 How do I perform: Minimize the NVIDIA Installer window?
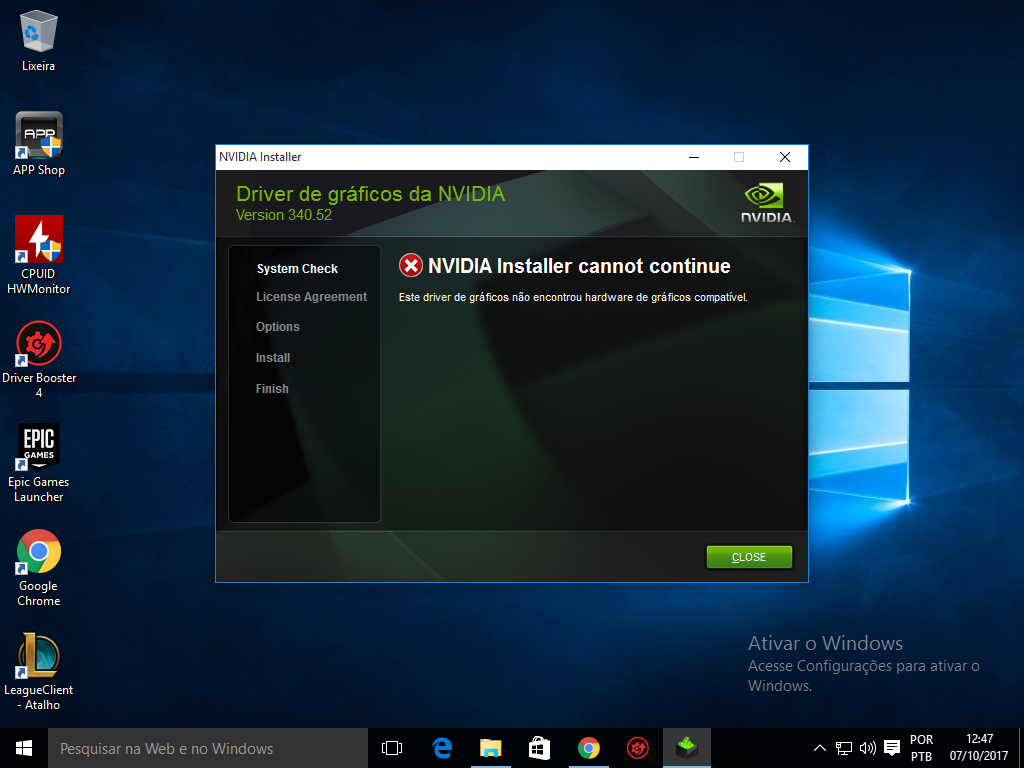click(694, 157)
